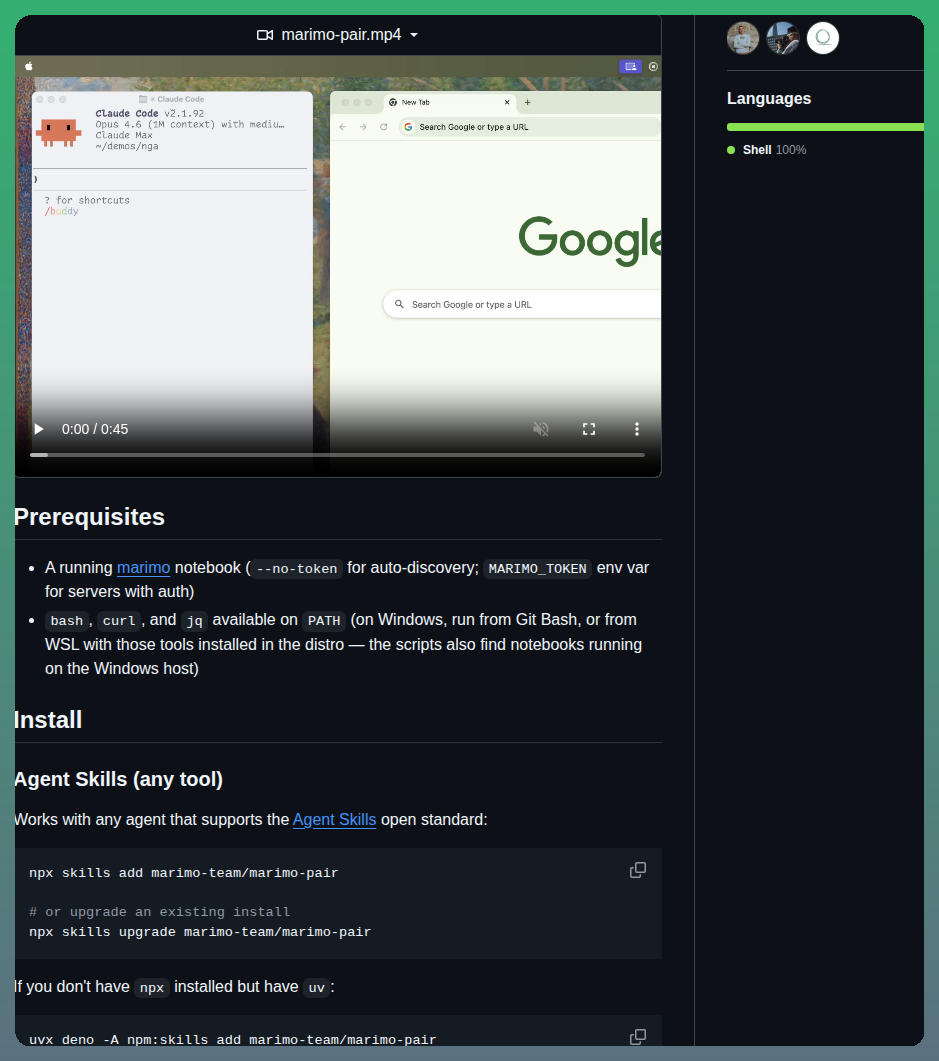
Task: Click Chrome reload icon in video
Action: tap(384, 127)
